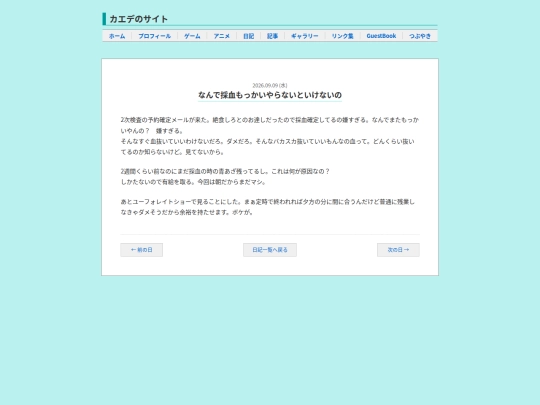Return to list via 日記一覧へ戻る

(270, 250)
